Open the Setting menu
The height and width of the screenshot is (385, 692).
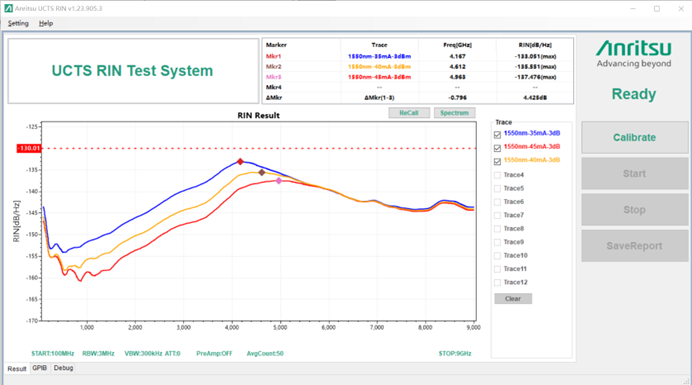coord(18,23)
